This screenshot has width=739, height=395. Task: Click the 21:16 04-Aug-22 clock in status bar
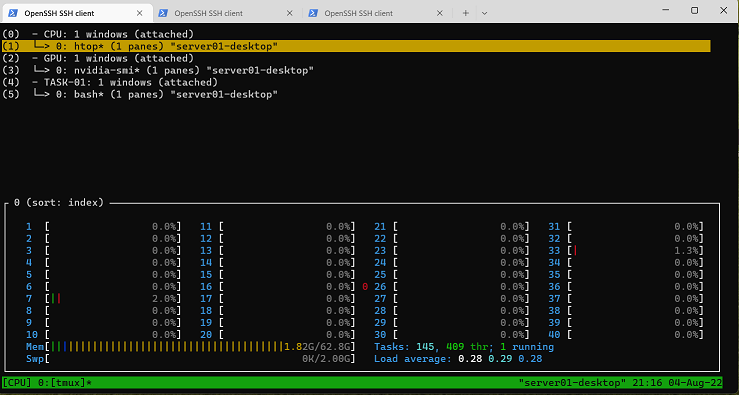677,382
